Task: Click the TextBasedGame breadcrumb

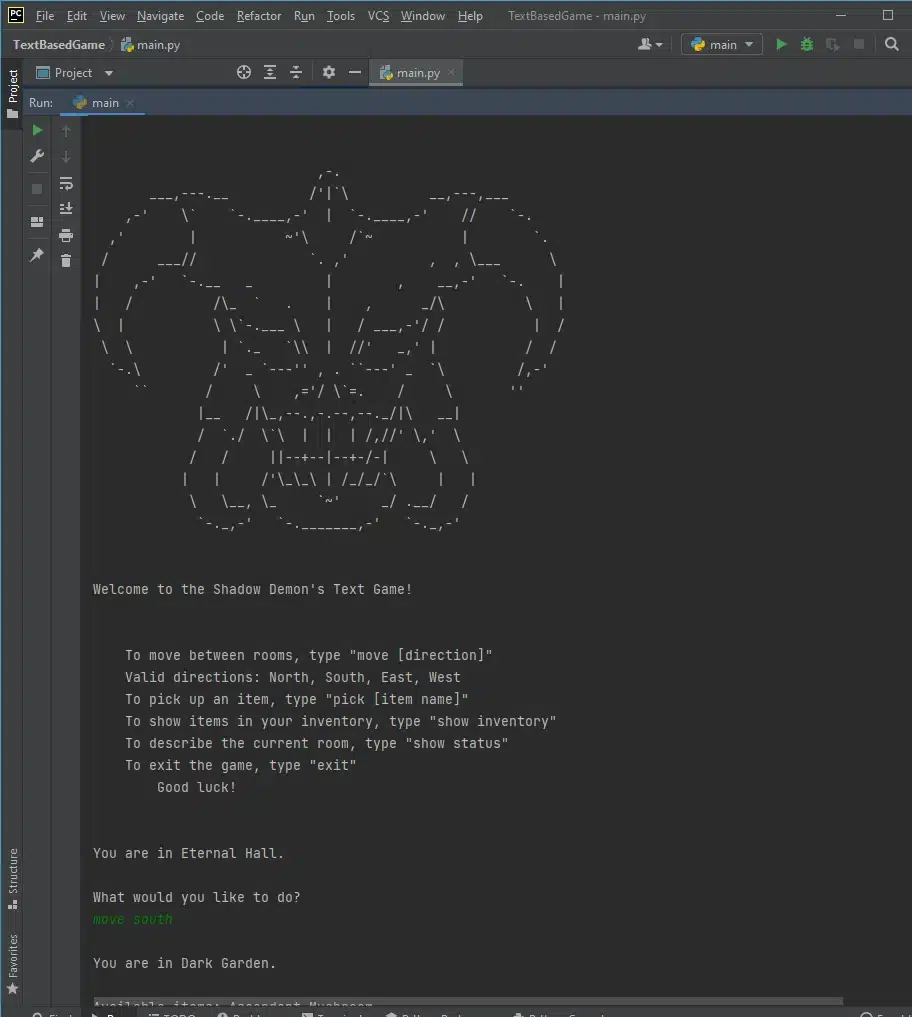Action: click(58, 45)
